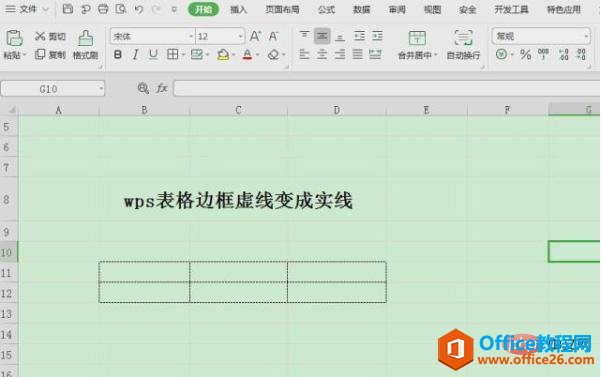Open the number format dropdown (常规)

click(586, 36)
